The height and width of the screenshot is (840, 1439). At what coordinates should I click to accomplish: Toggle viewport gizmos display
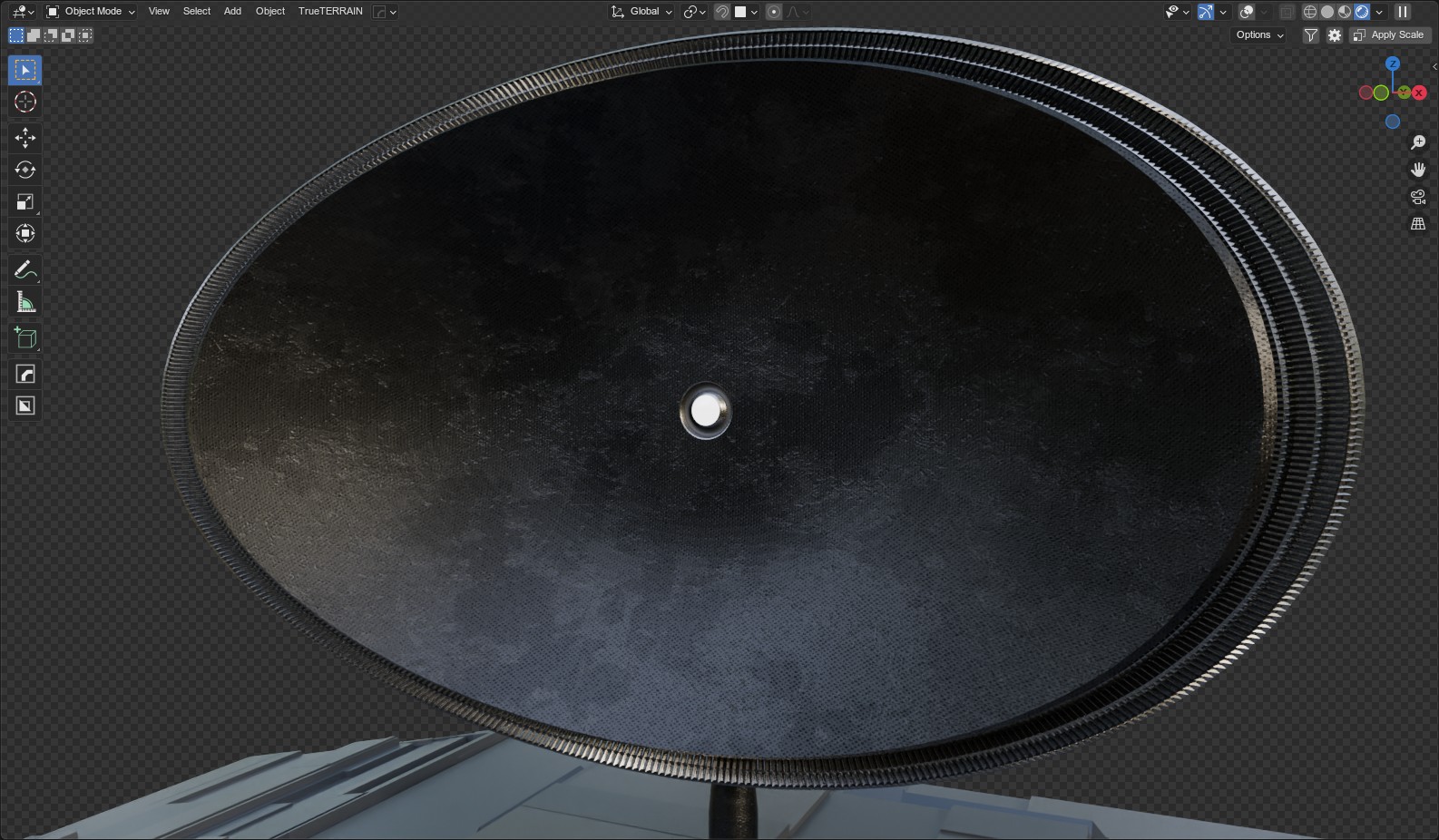[1206, 12]
